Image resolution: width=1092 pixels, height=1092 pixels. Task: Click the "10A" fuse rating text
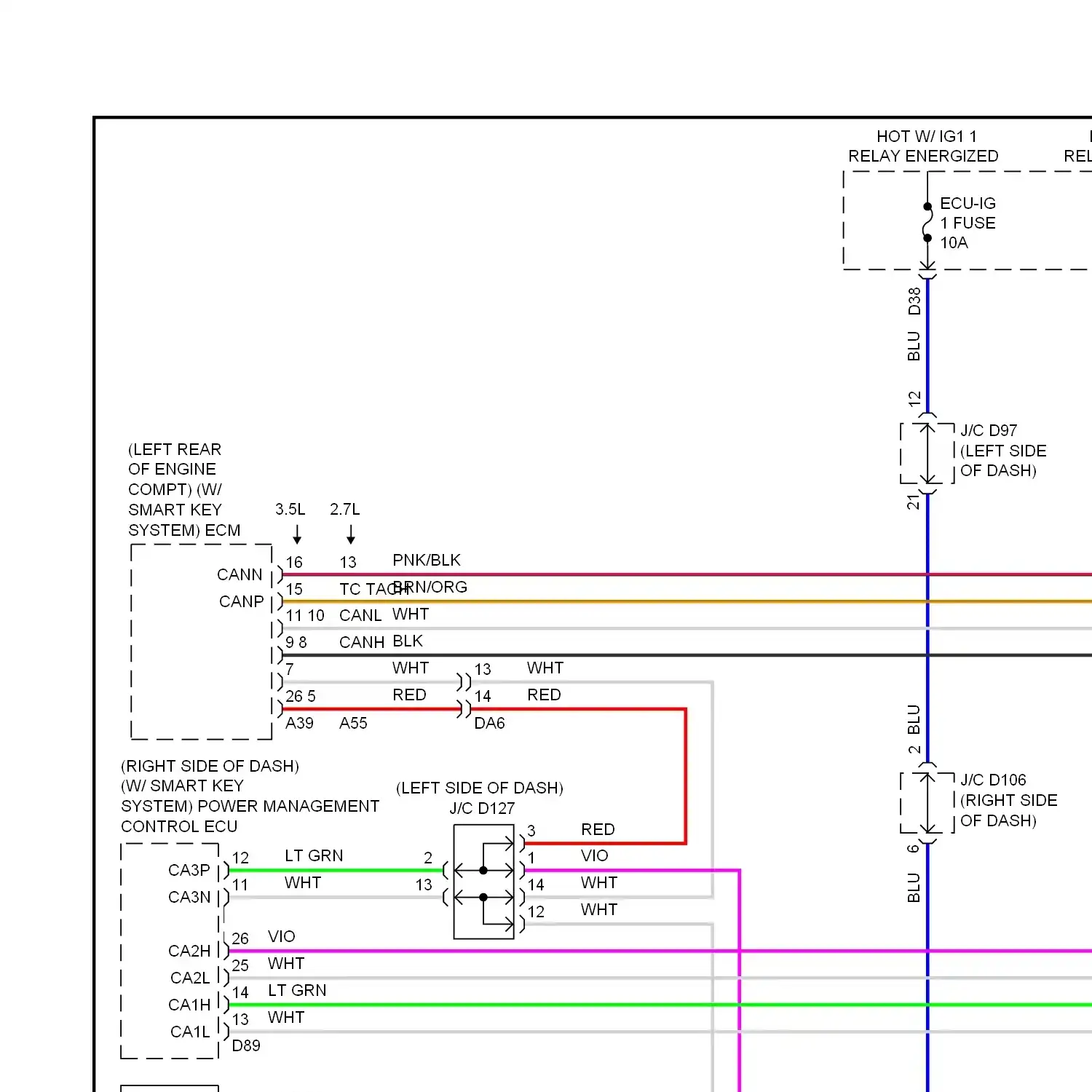(954, 242)
